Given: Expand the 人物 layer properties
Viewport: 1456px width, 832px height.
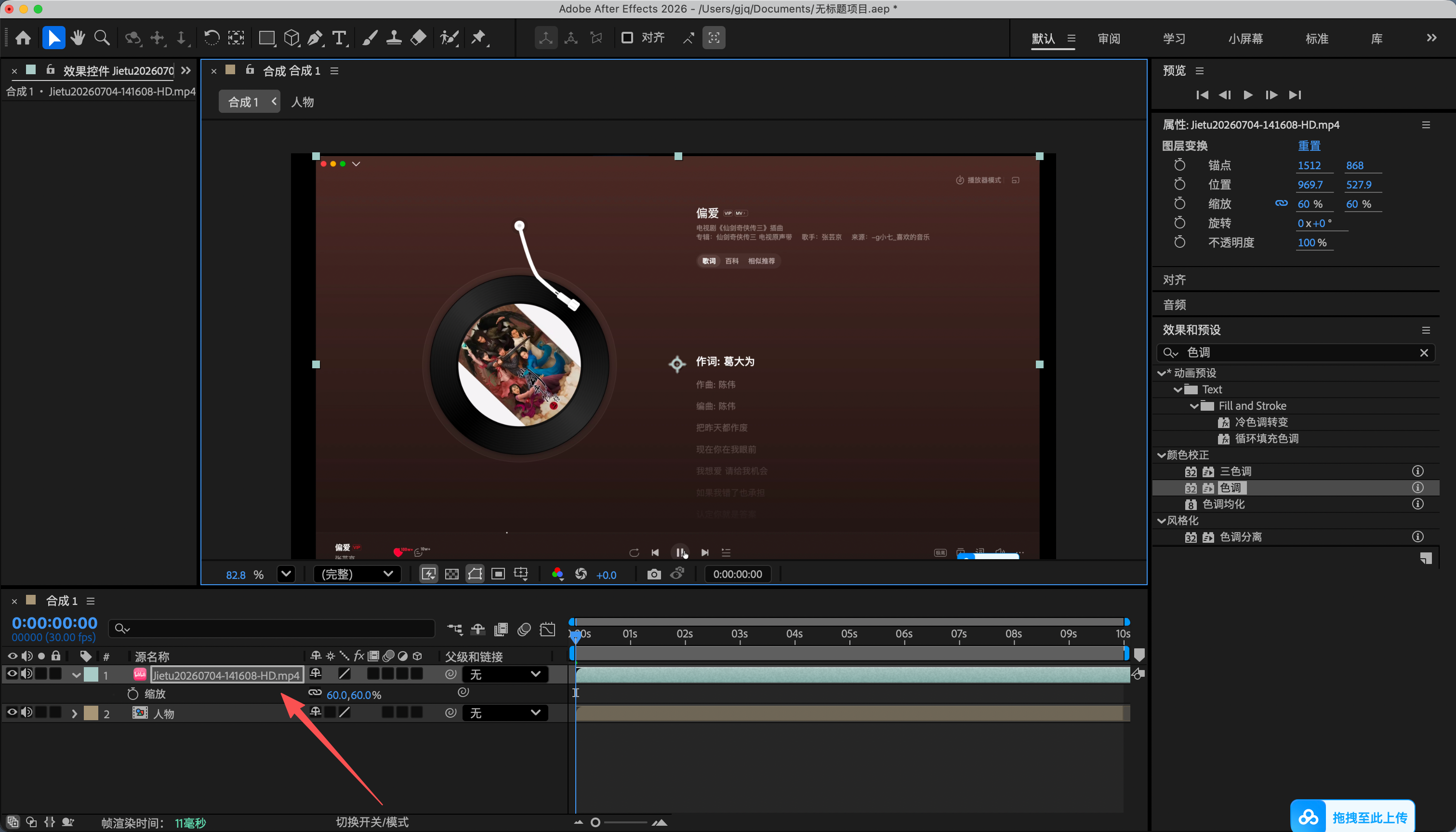Looking at the screenshot, I should click(74, 713).
